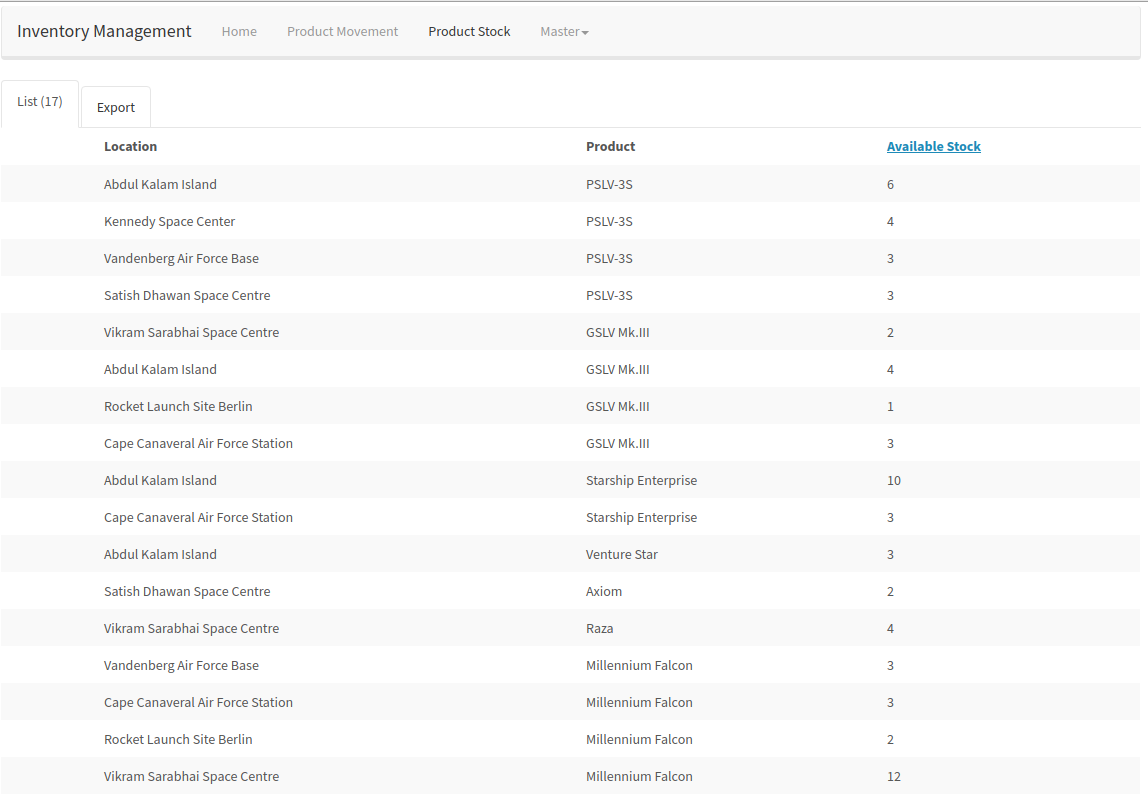Screen dimensions: 1148x807
Task: Click Satish Dhawan Space Centre in PSLV-3S row
Action: [x=187, y=295]
